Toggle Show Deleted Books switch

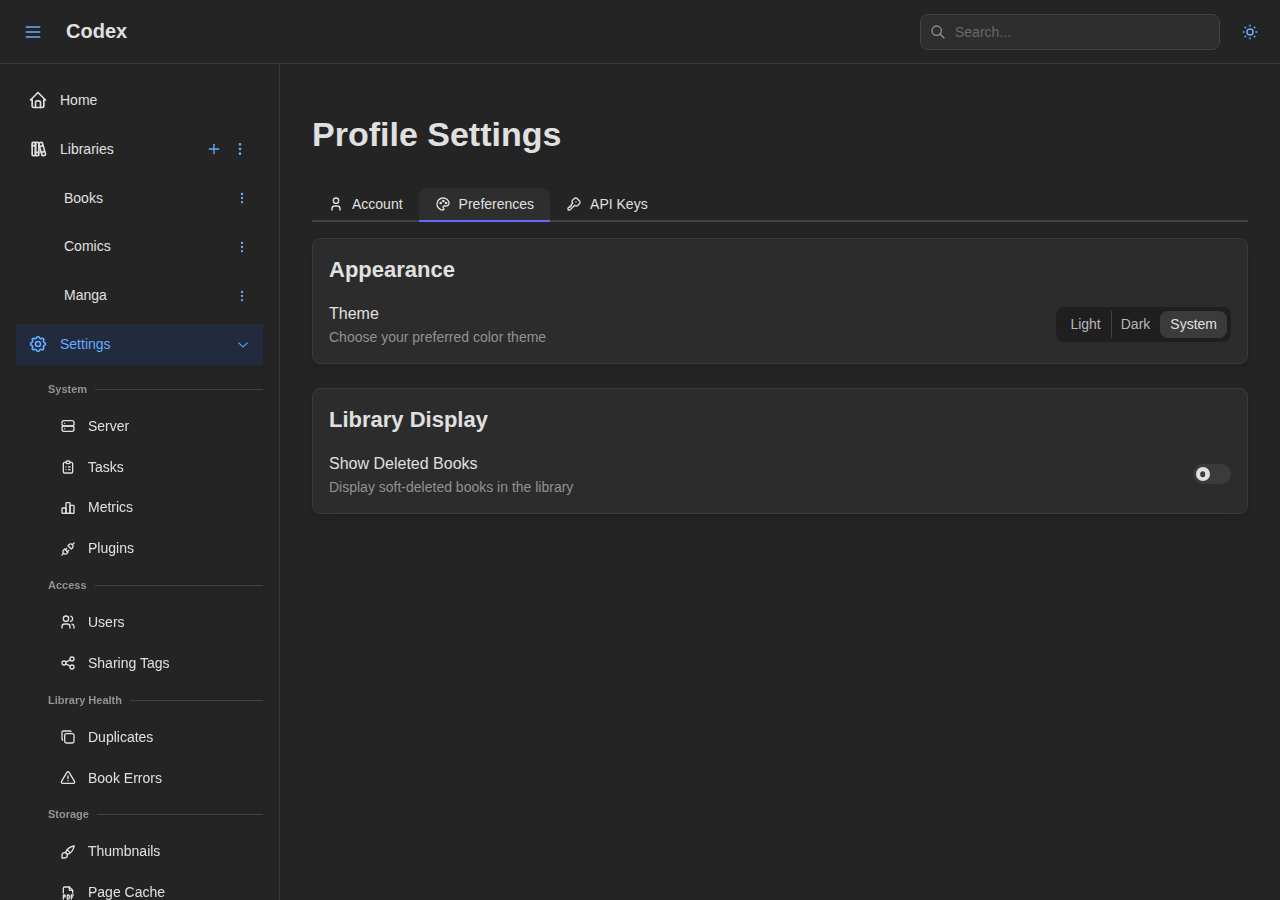click(x=1210, y=474)
